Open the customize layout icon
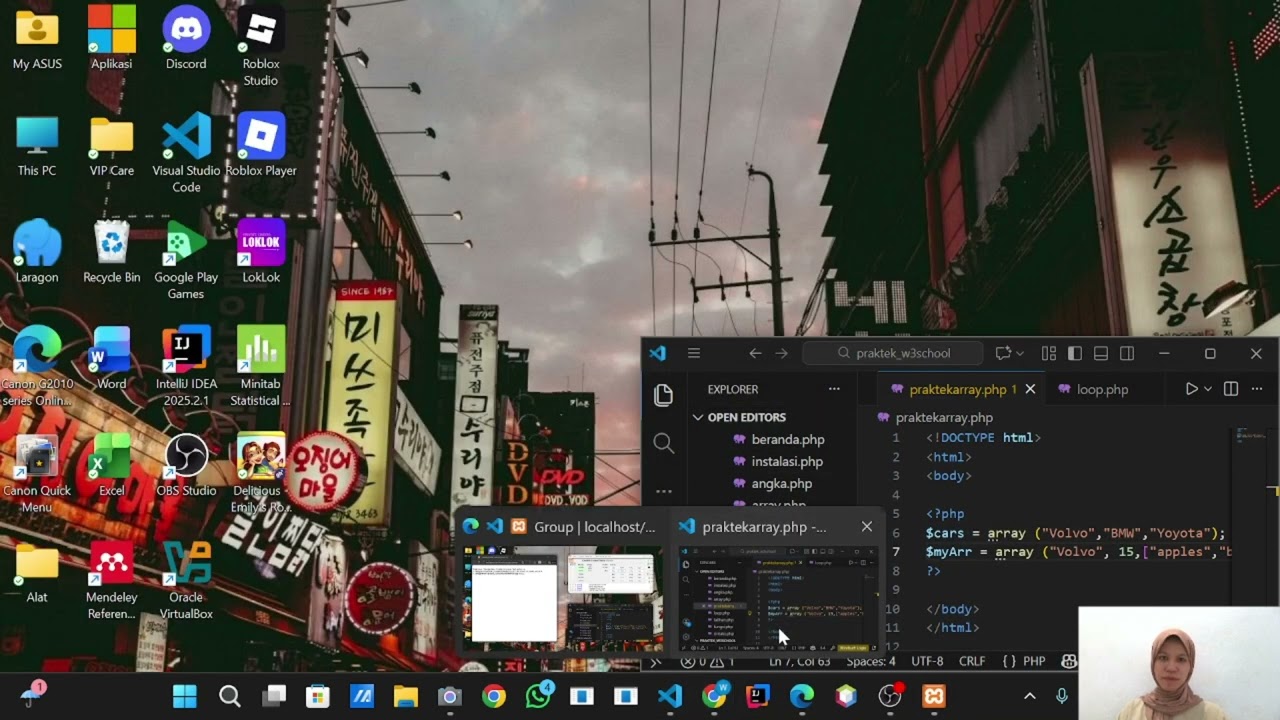 coord(1049,353)
